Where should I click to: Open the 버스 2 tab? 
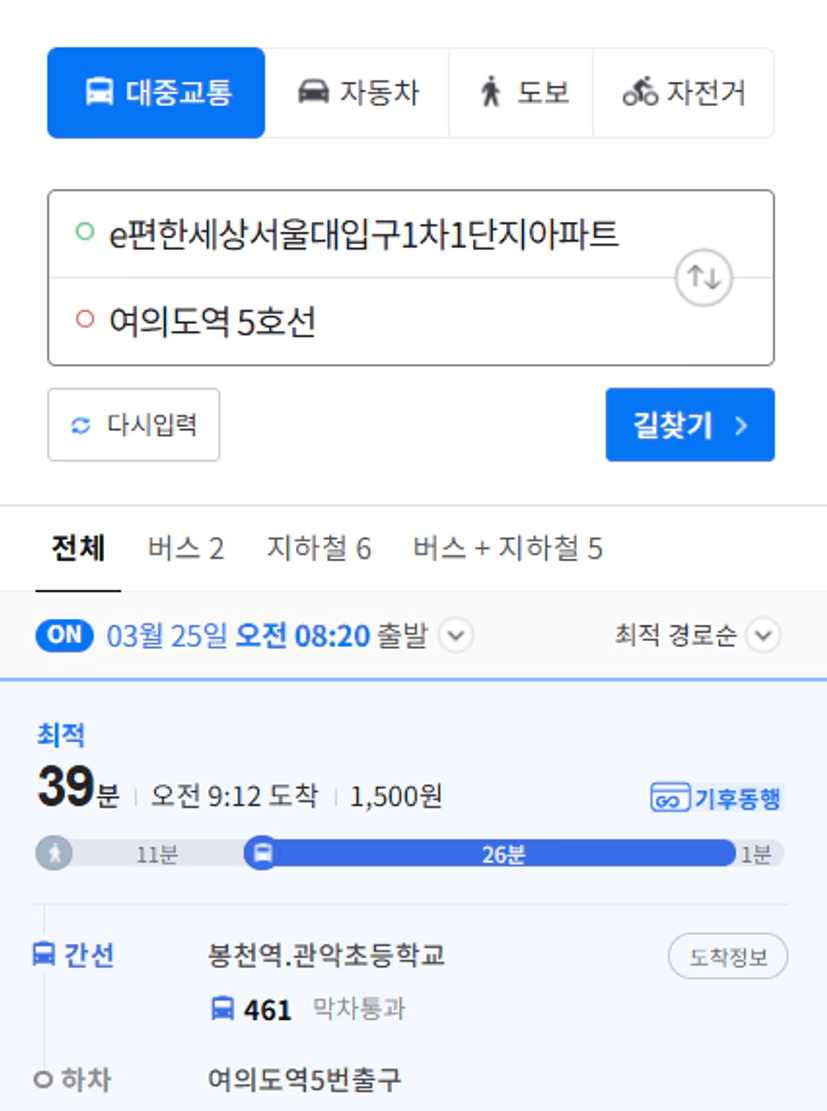[186, 548]
